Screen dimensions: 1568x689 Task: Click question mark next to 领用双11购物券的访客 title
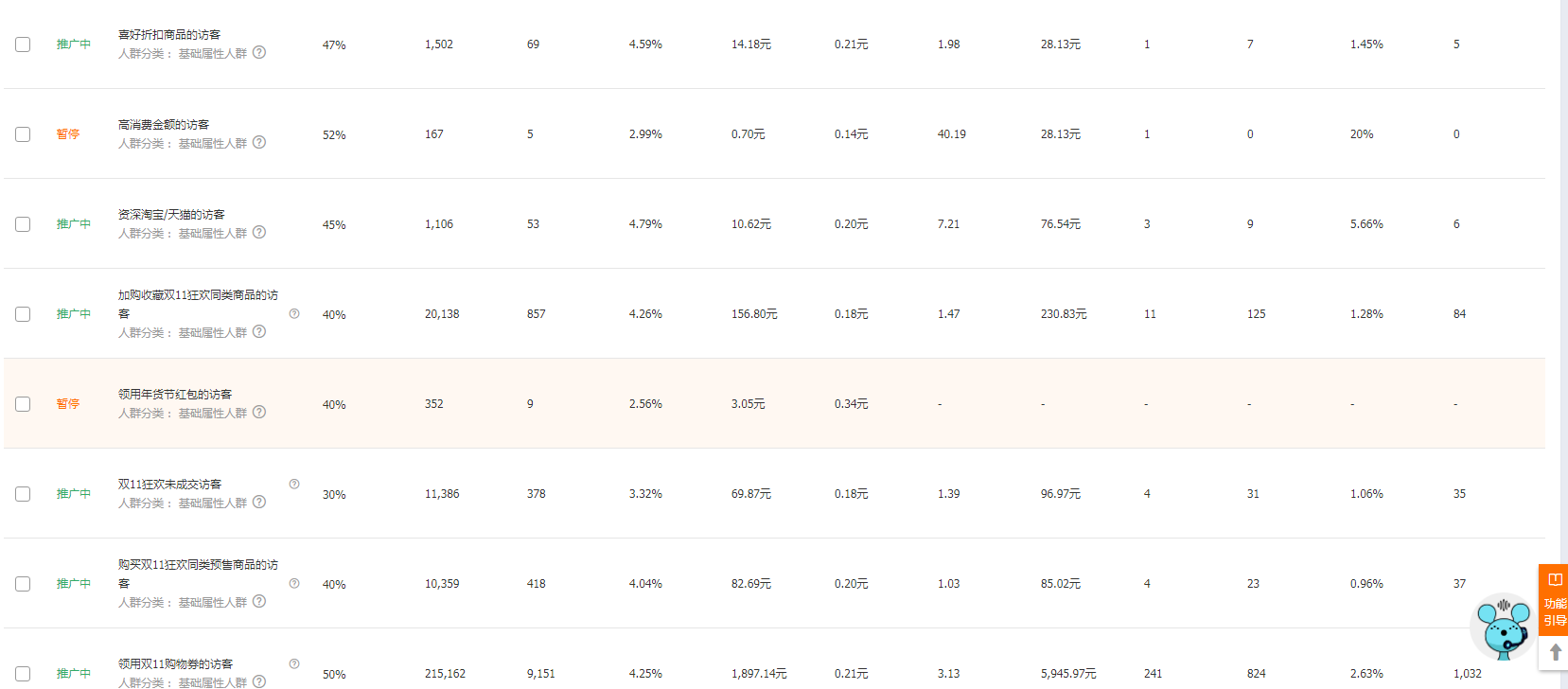point(294,663)
